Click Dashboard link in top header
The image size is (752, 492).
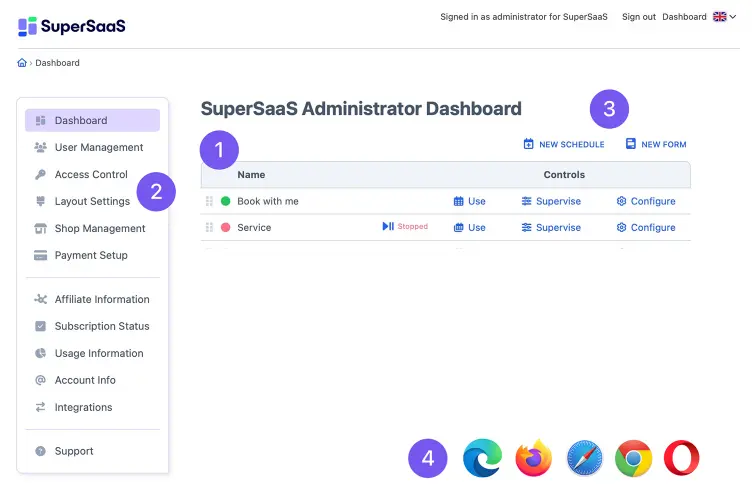tap(684, 17)
